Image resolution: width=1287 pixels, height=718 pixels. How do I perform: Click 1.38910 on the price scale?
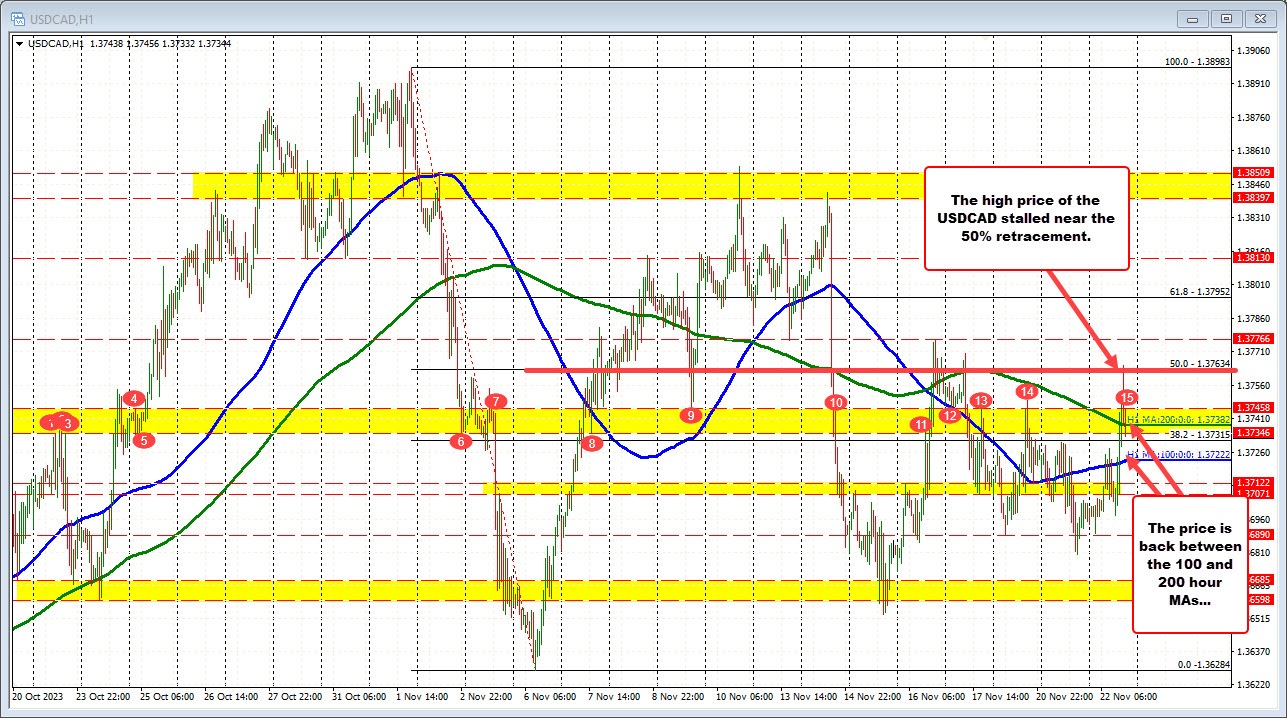point(1255,84)
